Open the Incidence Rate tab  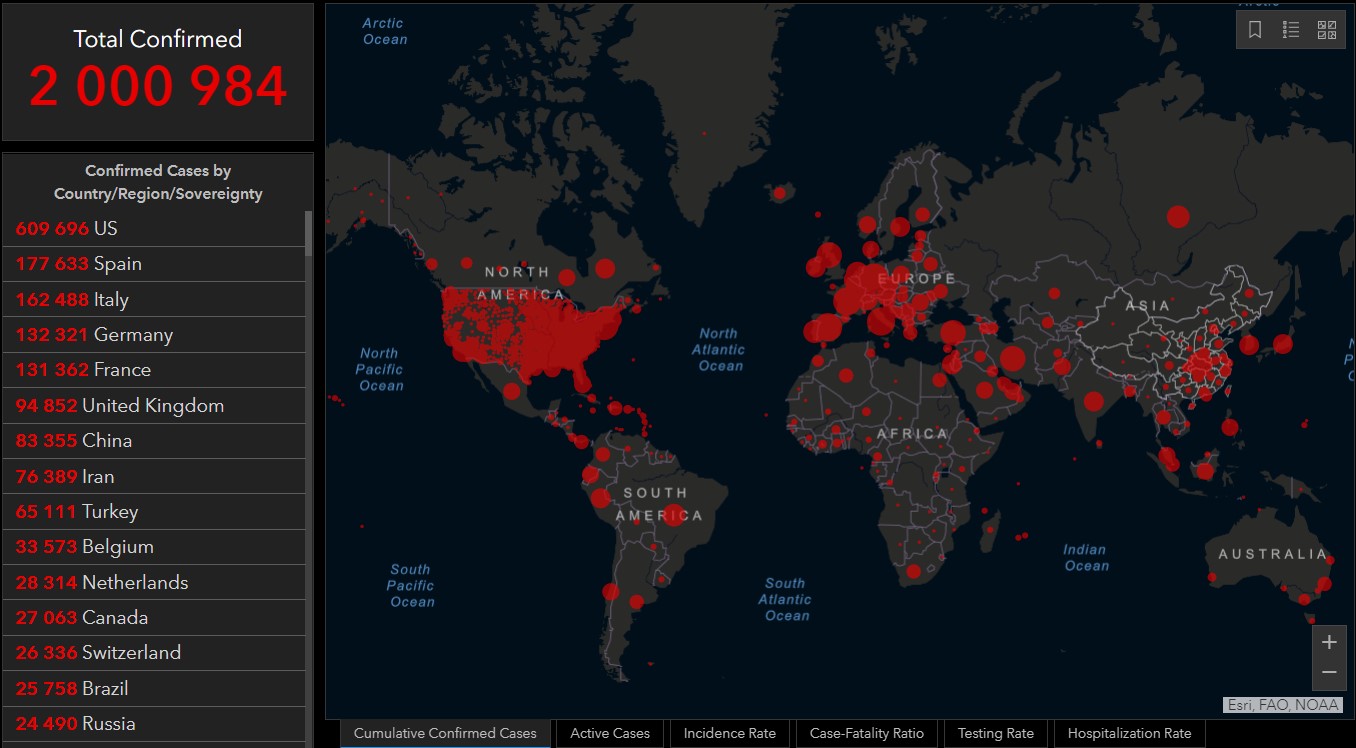click(729, 733)
